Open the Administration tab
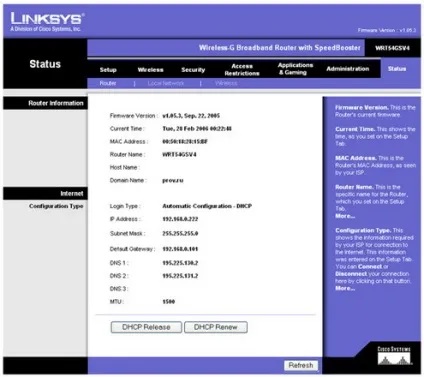 (x=348, y=69)
